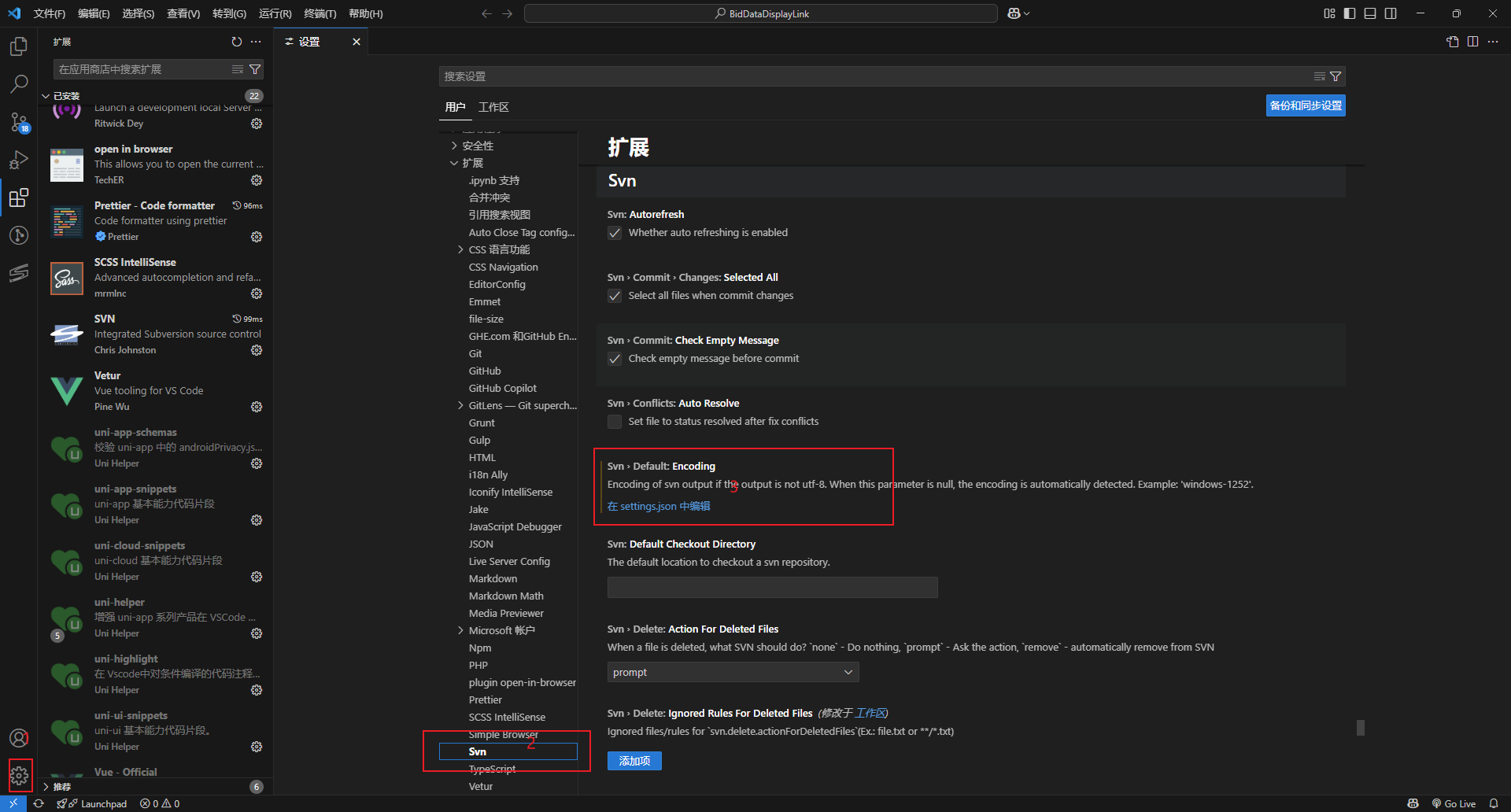Select Prettier in the settings tree
The image size is (1511, 812).
(x=486, y=699)
